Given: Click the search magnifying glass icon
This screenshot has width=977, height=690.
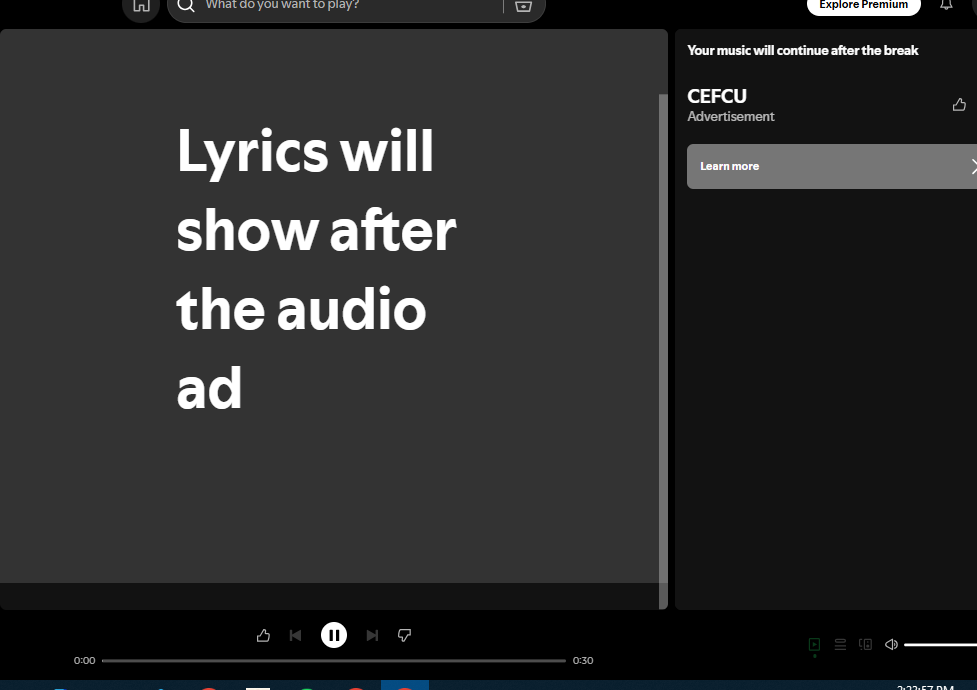Looking at the screenshot, I should (186, 6).
